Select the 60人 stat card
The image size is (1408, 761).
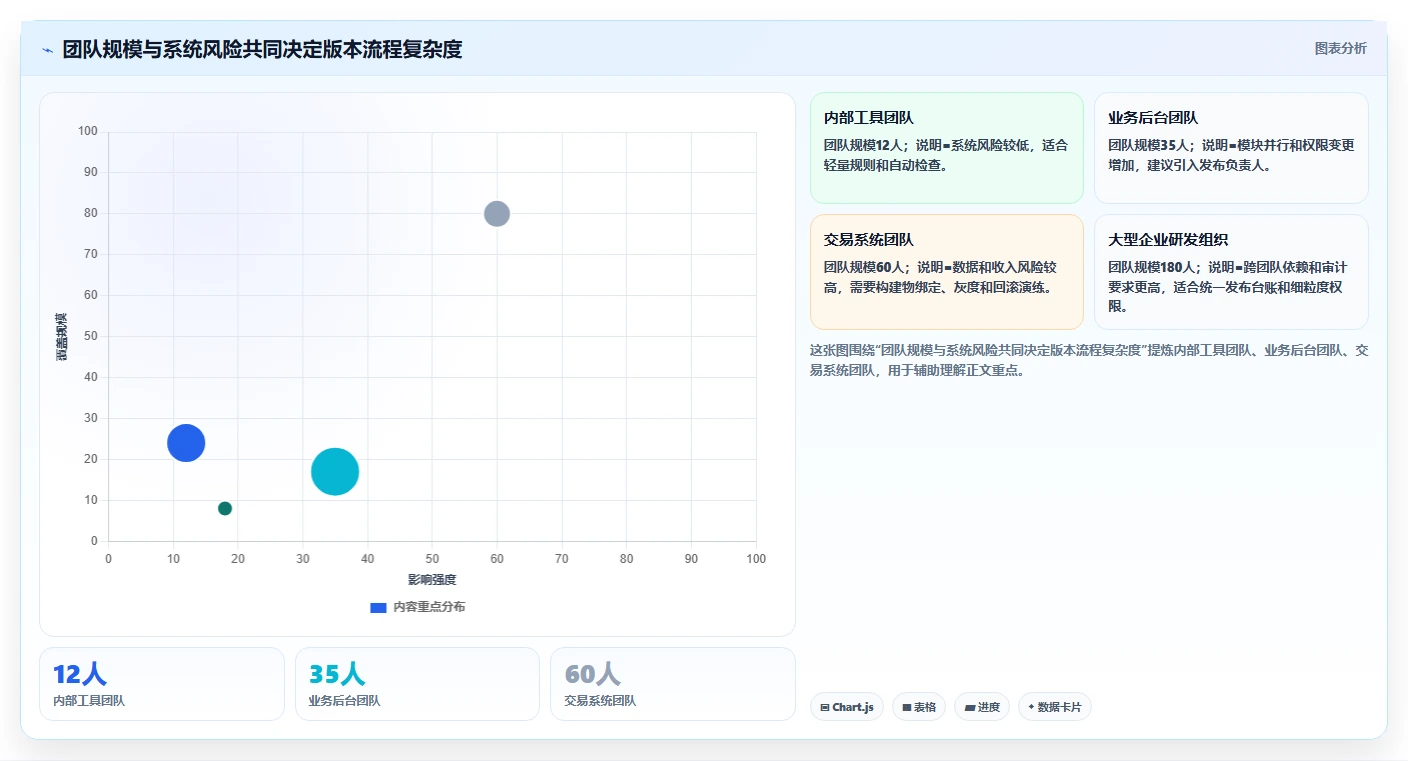pos(673,684)
